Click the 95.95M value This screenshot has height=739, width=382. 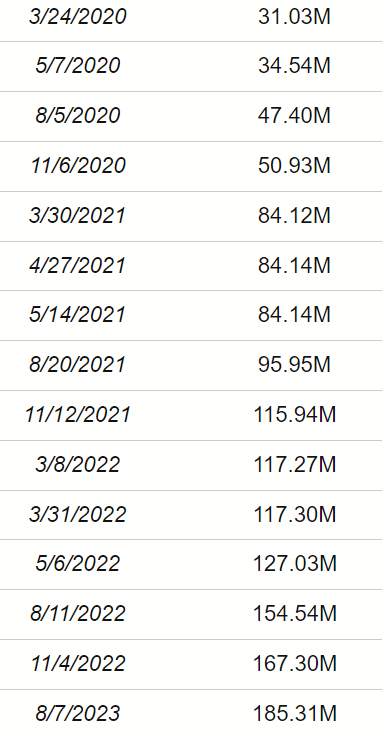(x=294, y=365)
